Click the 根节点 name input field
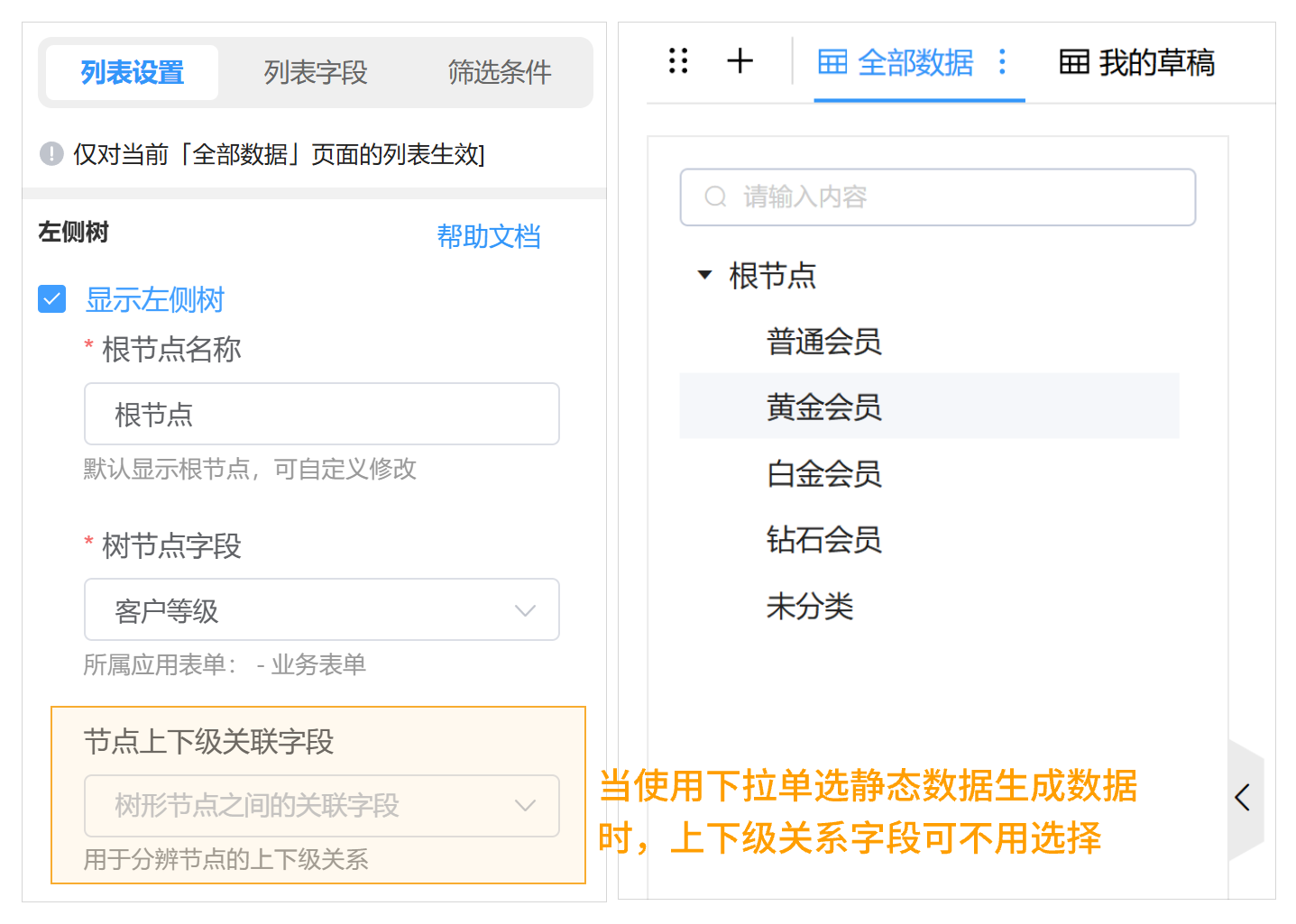Image resolution: width=1296 pixels, height=924 pixels. pyautogui.click(x=321, y=414)
